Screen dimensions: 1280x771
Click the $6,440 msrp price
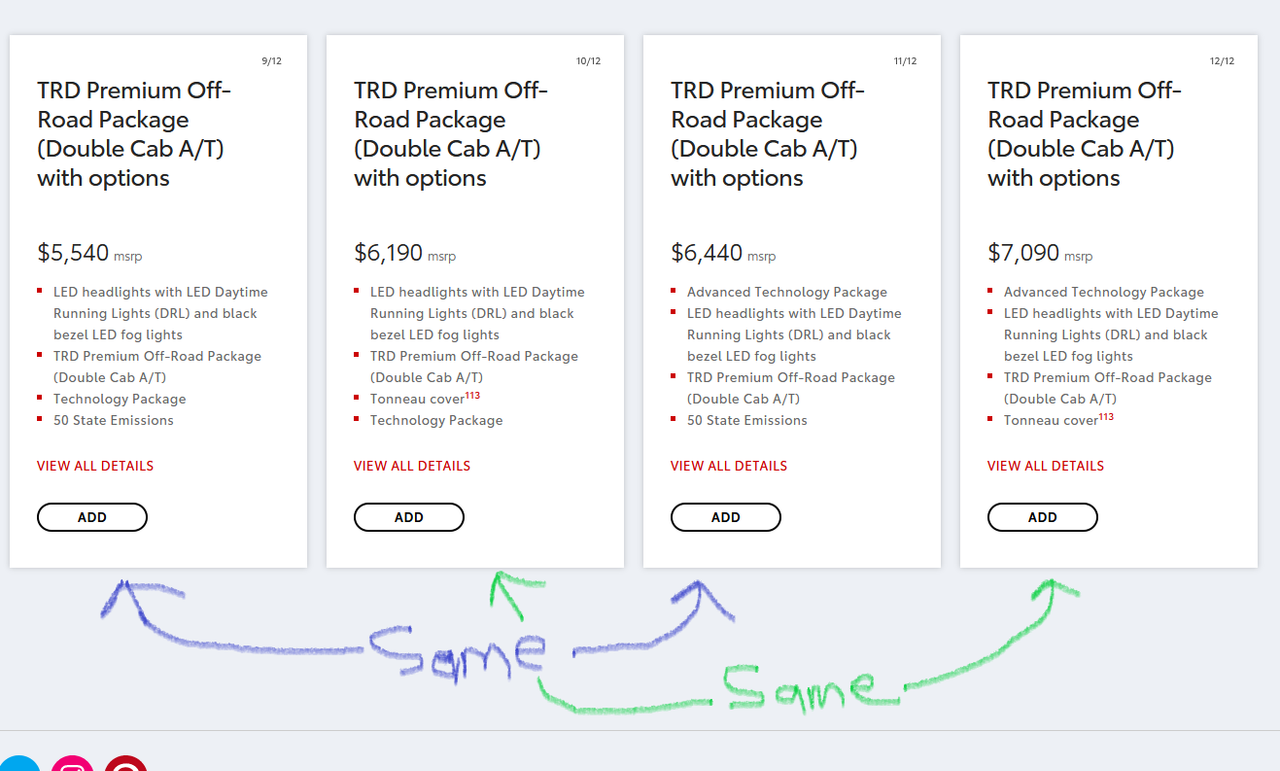[723, 253]
